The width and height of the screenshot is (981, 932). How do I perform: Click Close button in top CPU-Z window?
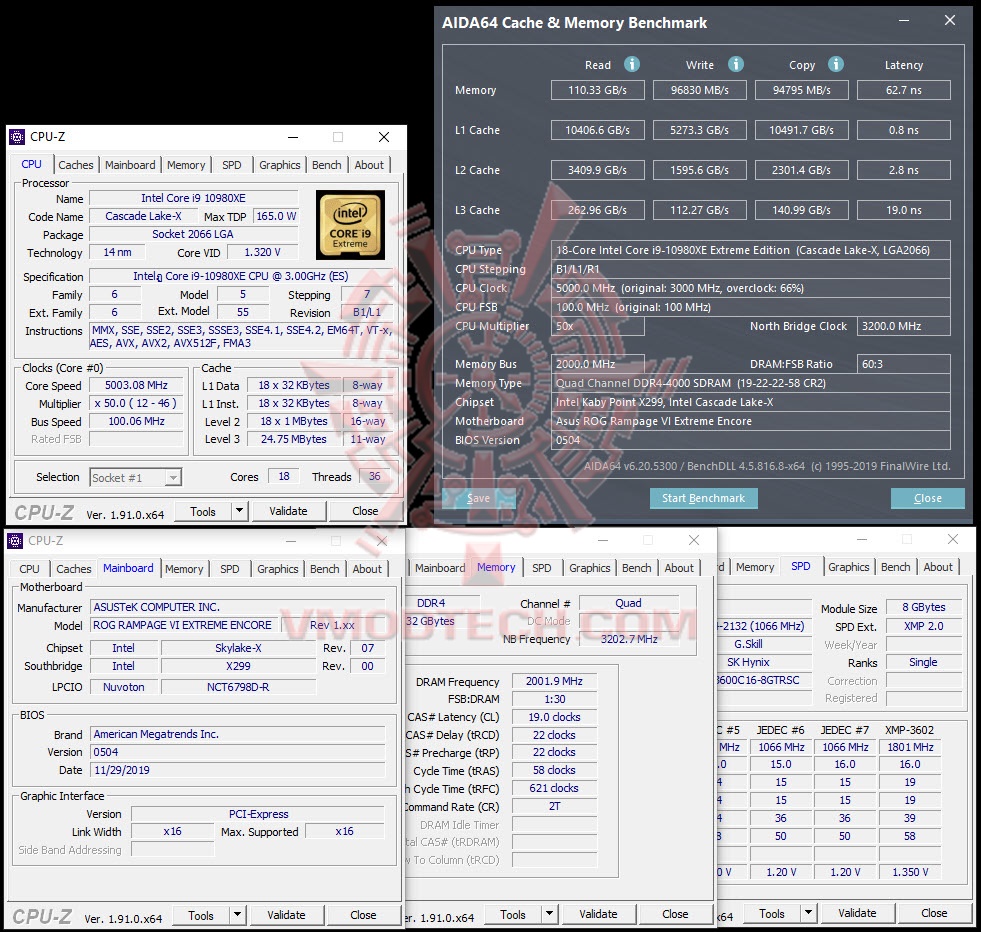pos(365,511)
